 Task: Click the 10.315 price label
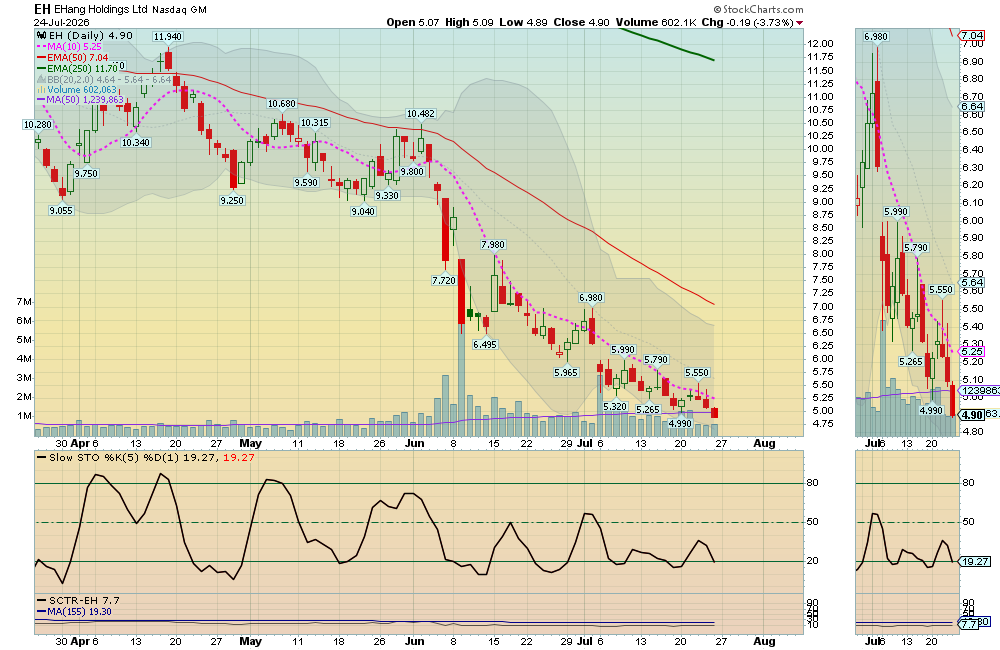point(314,122)
